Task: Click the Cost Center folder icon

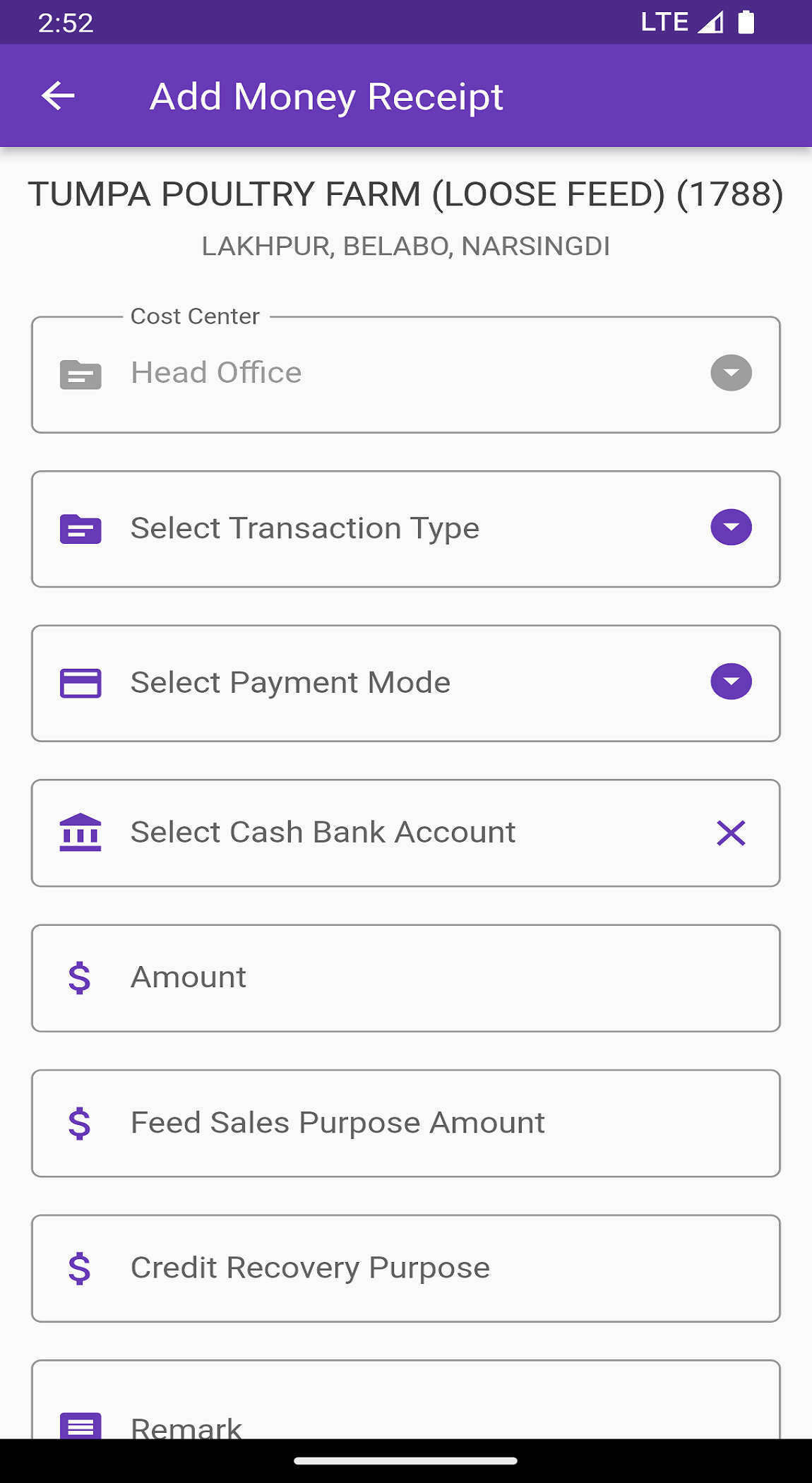Action: [x=80, y=374]
